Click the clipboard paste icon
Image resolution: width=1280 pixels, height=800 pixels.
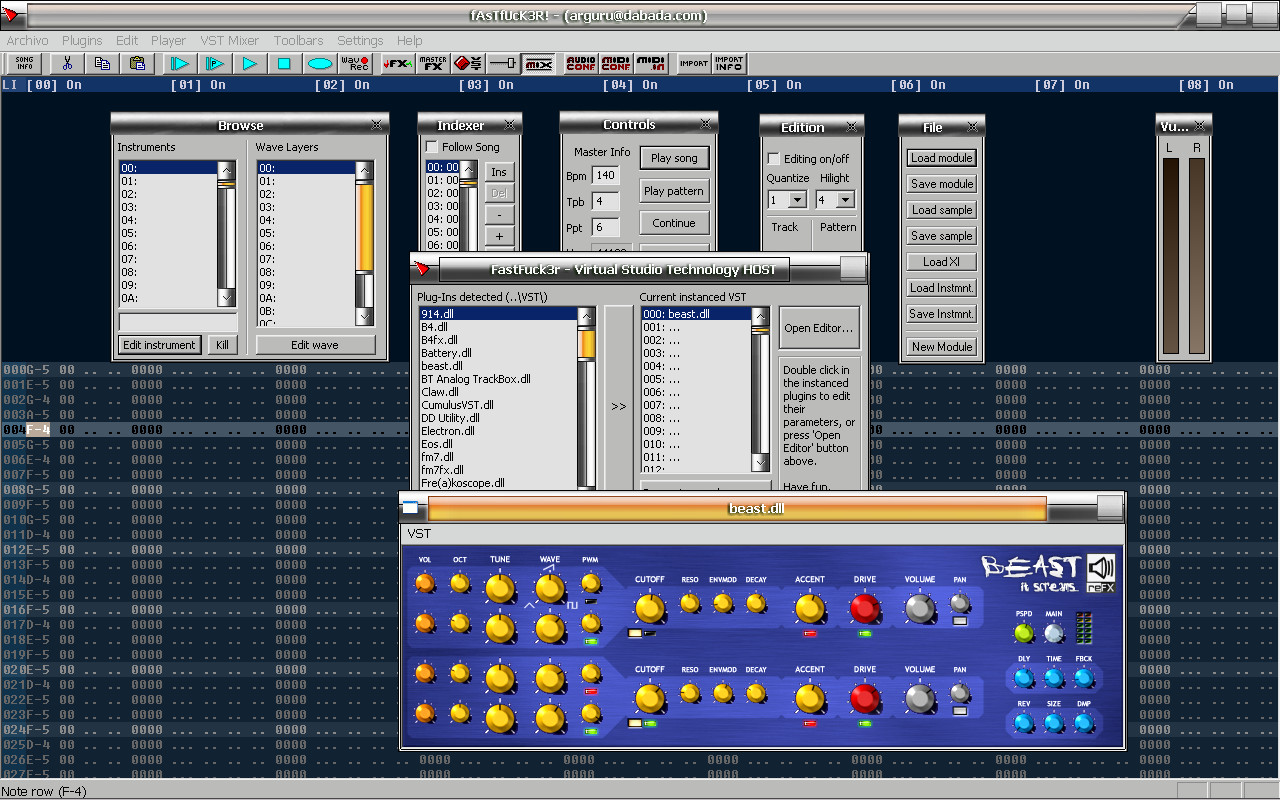[137, 63]
